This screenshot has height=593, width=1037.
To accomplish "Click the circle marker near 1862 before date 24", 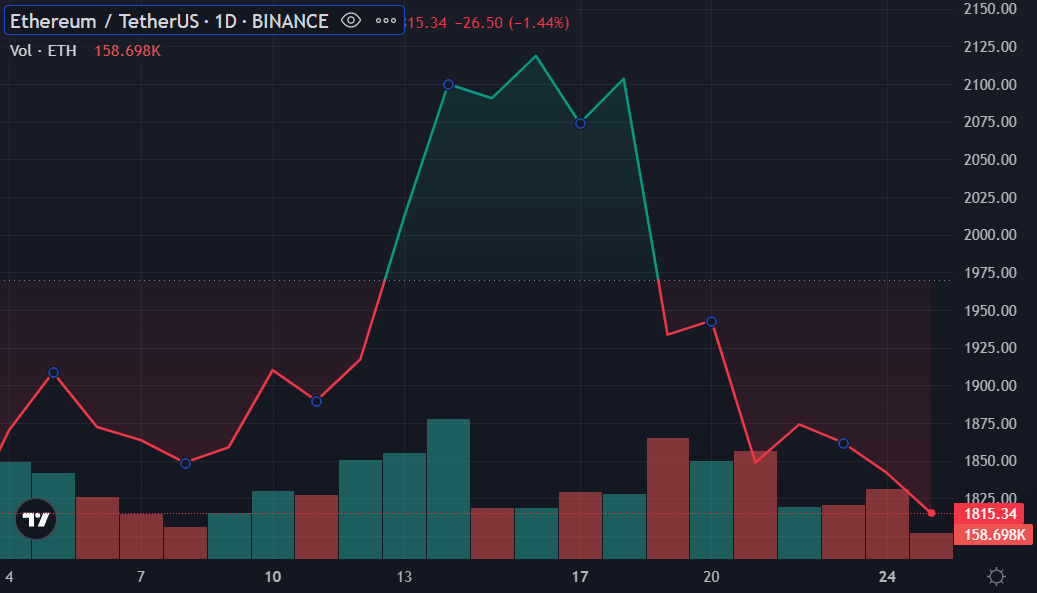I will point(843,444).
